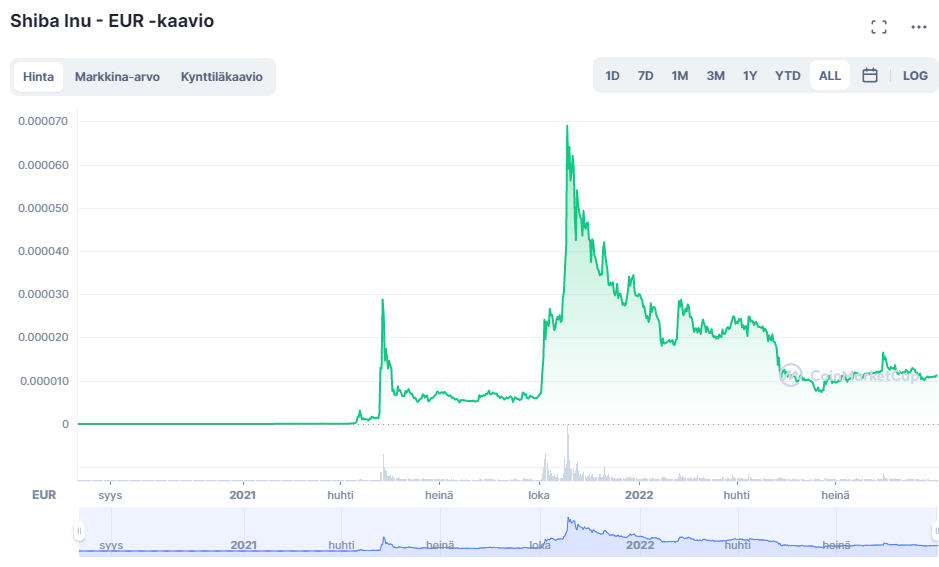Screen dimensions: 939x567
Task: Set chart range to 3M
Action: coord(716,75)
